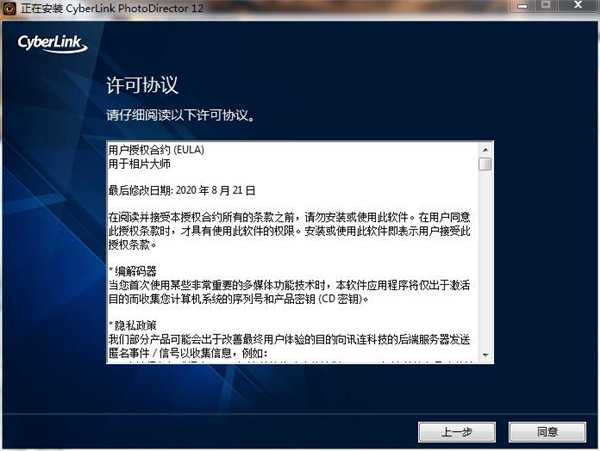600x451 pixels.
Task: Click the 最后修改日期 2020 年 8 月 21 日 line
Action: [182, 190]
